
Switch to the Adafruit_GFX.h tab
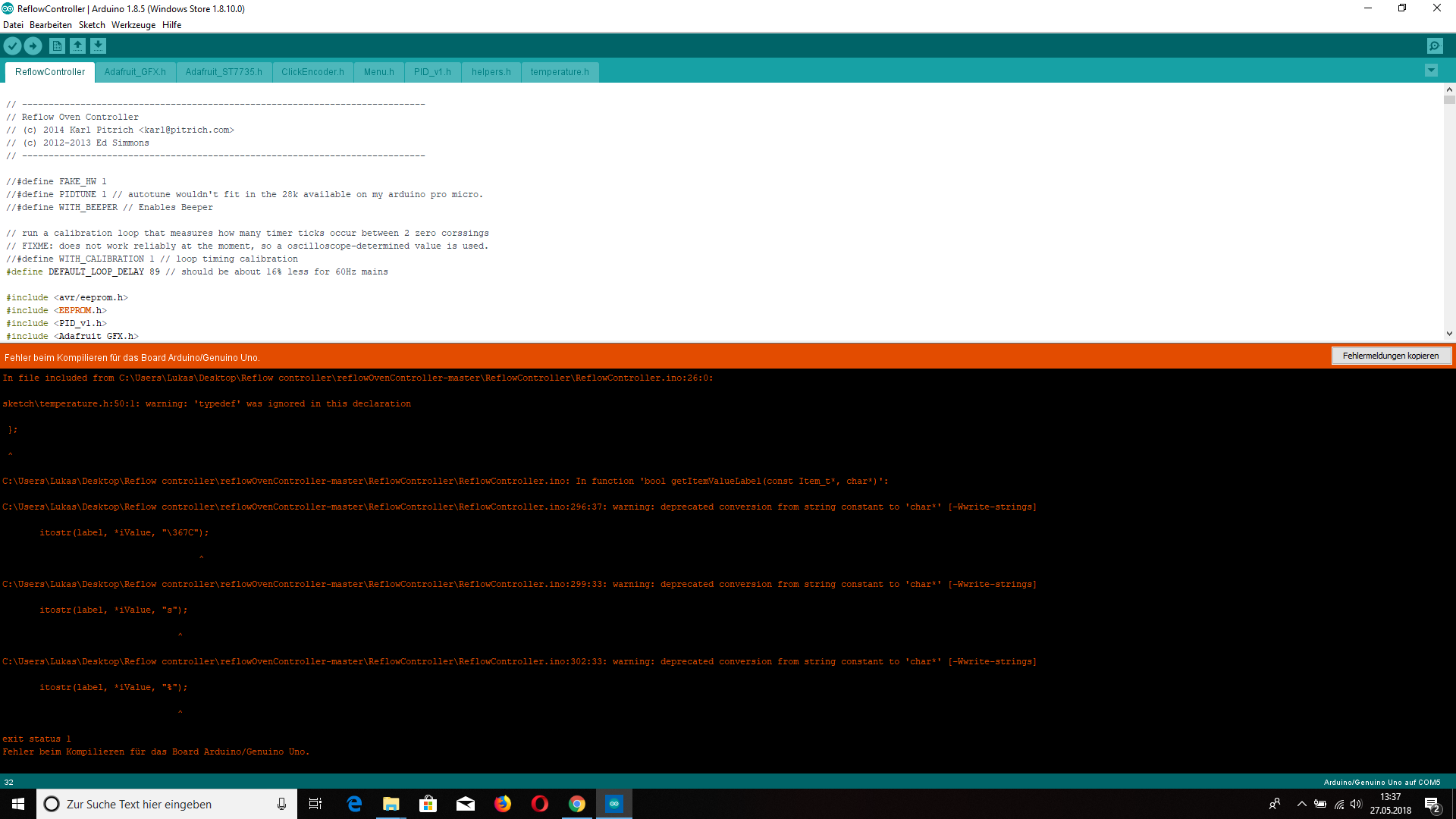pyautogui.click(x=135, y=72)
